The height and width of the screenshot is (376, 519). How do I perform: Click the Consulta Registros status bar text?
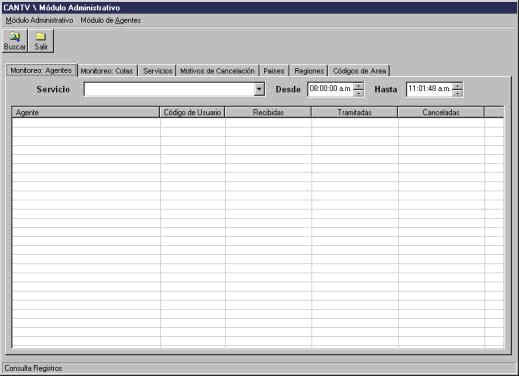coord(33,368)
